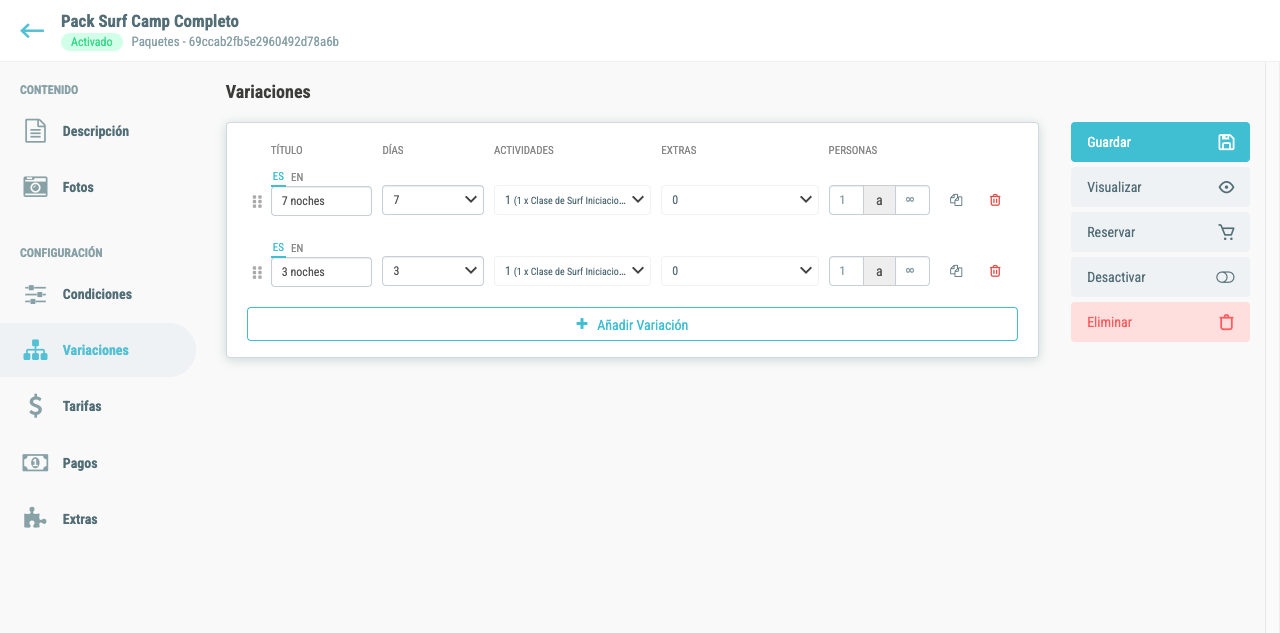
Task: Click the plus icon on Añadir Variación
Action: (582, 324)
